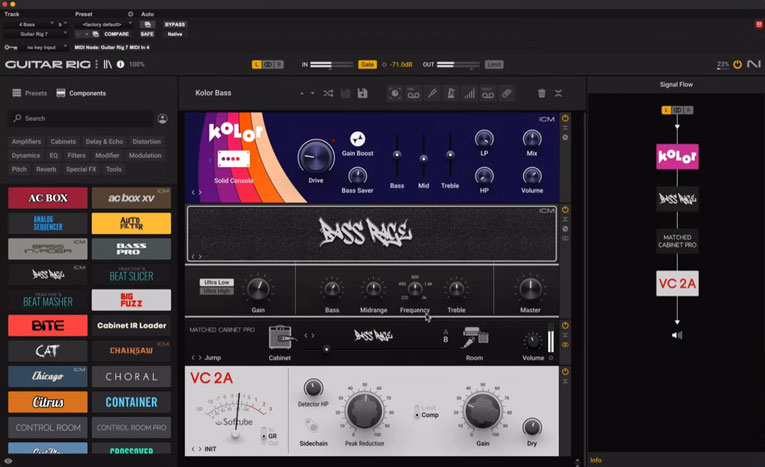Open the factory default preset dropdown
The height and width of the screenshot is (467, 765).
103,24
